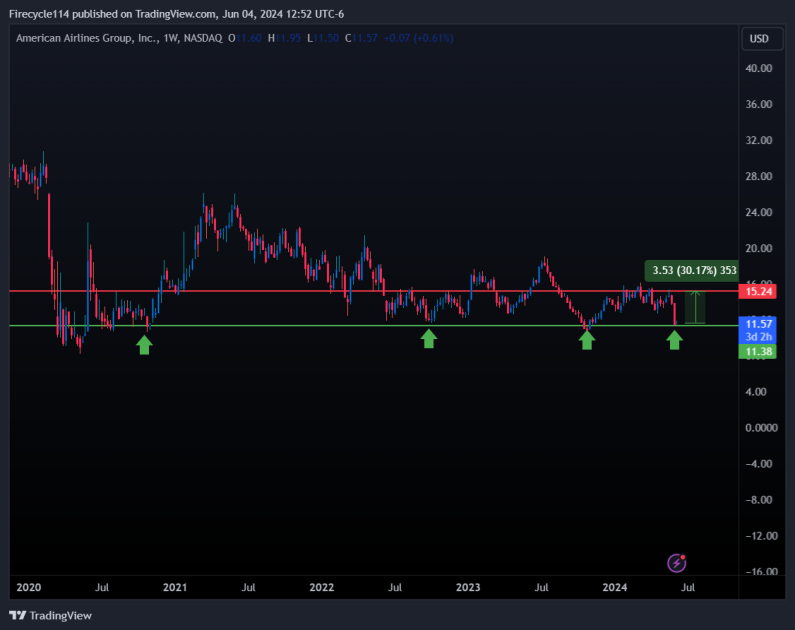The width and height of the screenshot is (795, 630).
Task: Click the 40.00 price scale value
Action: [758, 68]
